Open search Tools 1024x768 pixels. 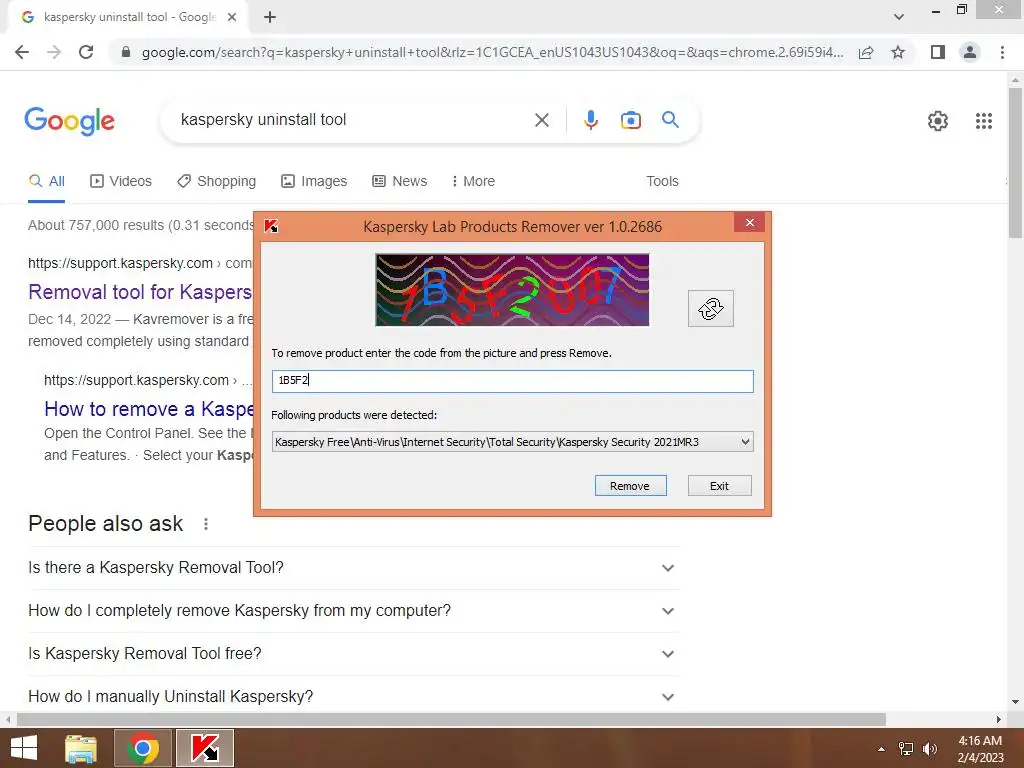662,182
